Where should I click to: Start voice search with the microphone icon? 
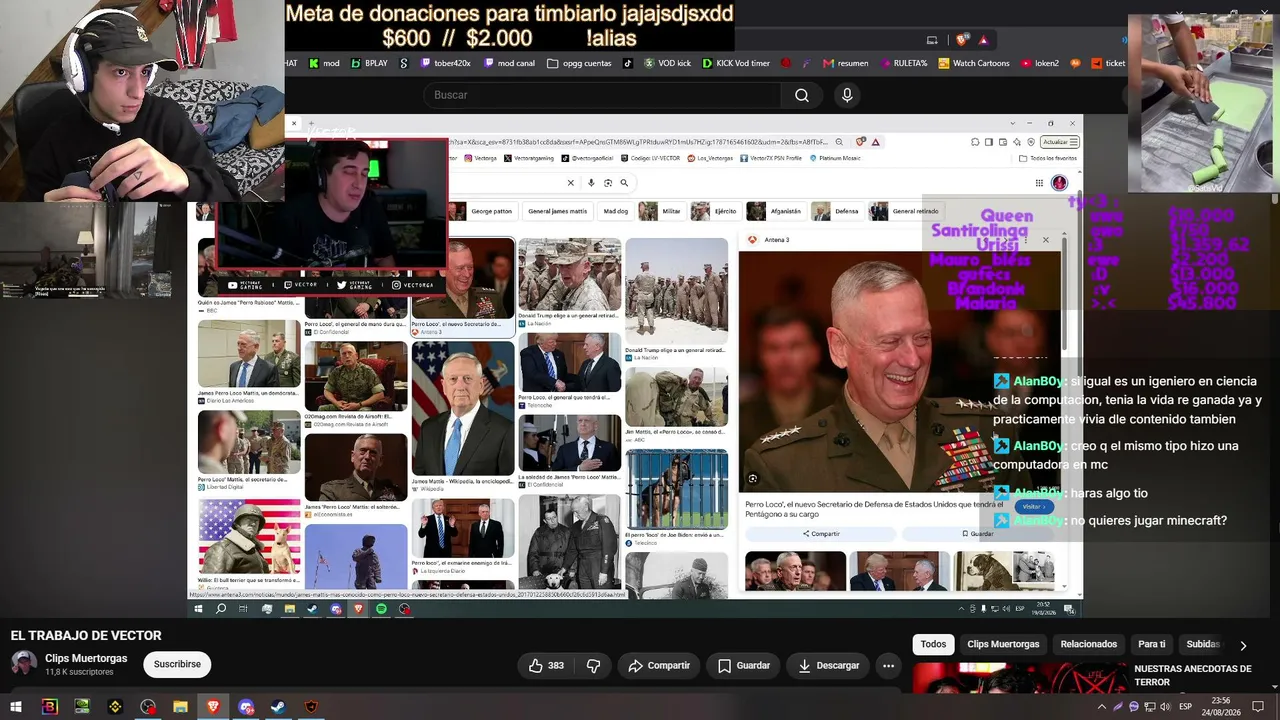pos(847,95)
